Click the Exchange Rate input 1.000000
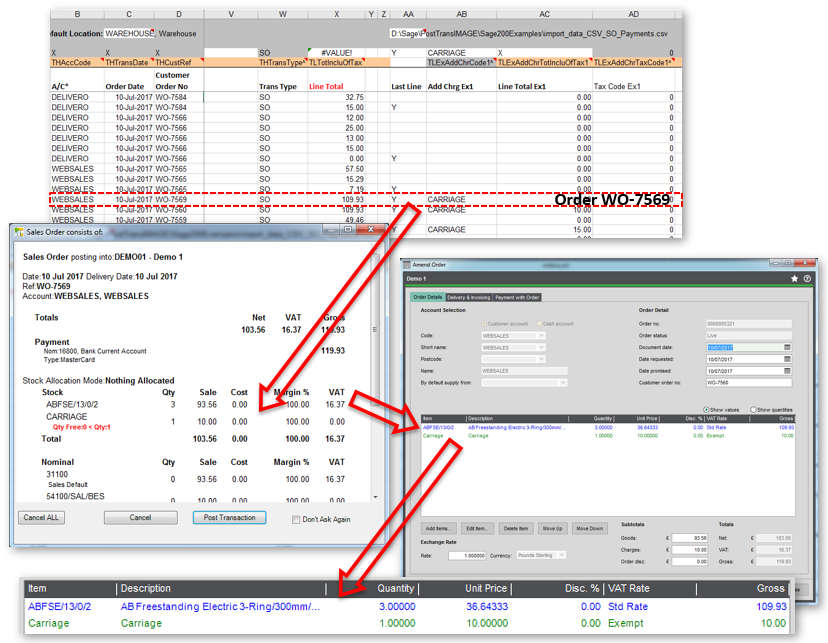Image resolution: width=828 pixels, height=643 pixels. coord(467,555)
